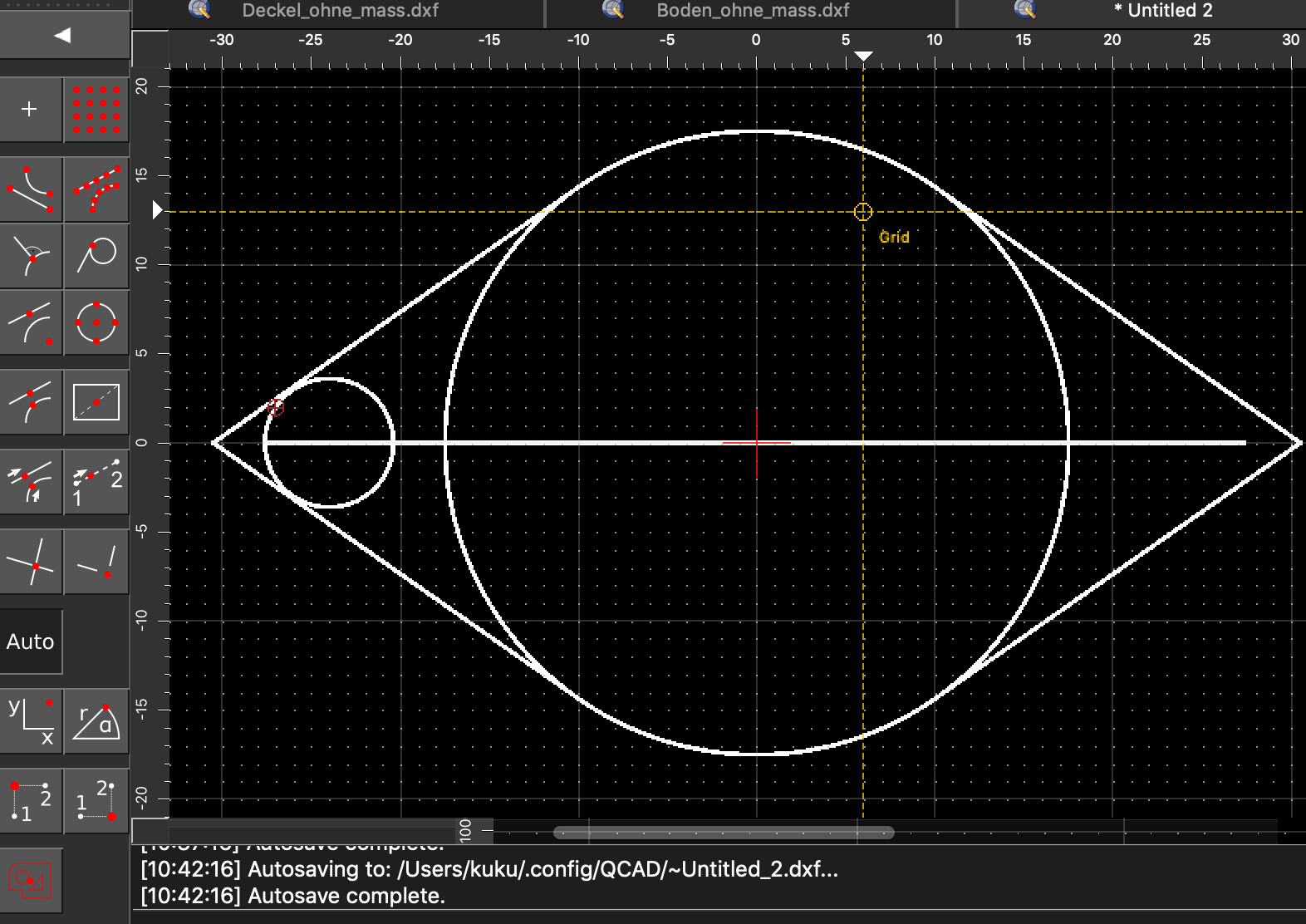
Task: Choose the Perpendicular snap tool
Action: click(31, 255)
